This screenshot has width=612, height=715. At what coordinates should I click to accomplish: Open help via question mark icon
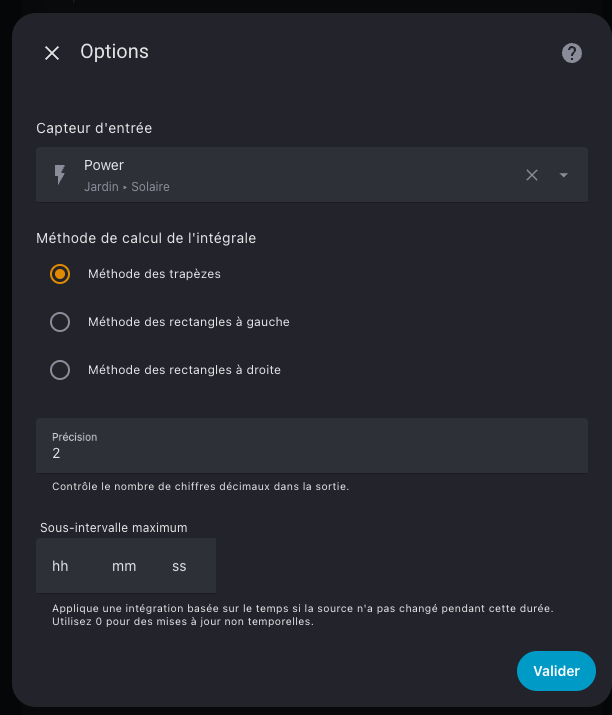571,53
